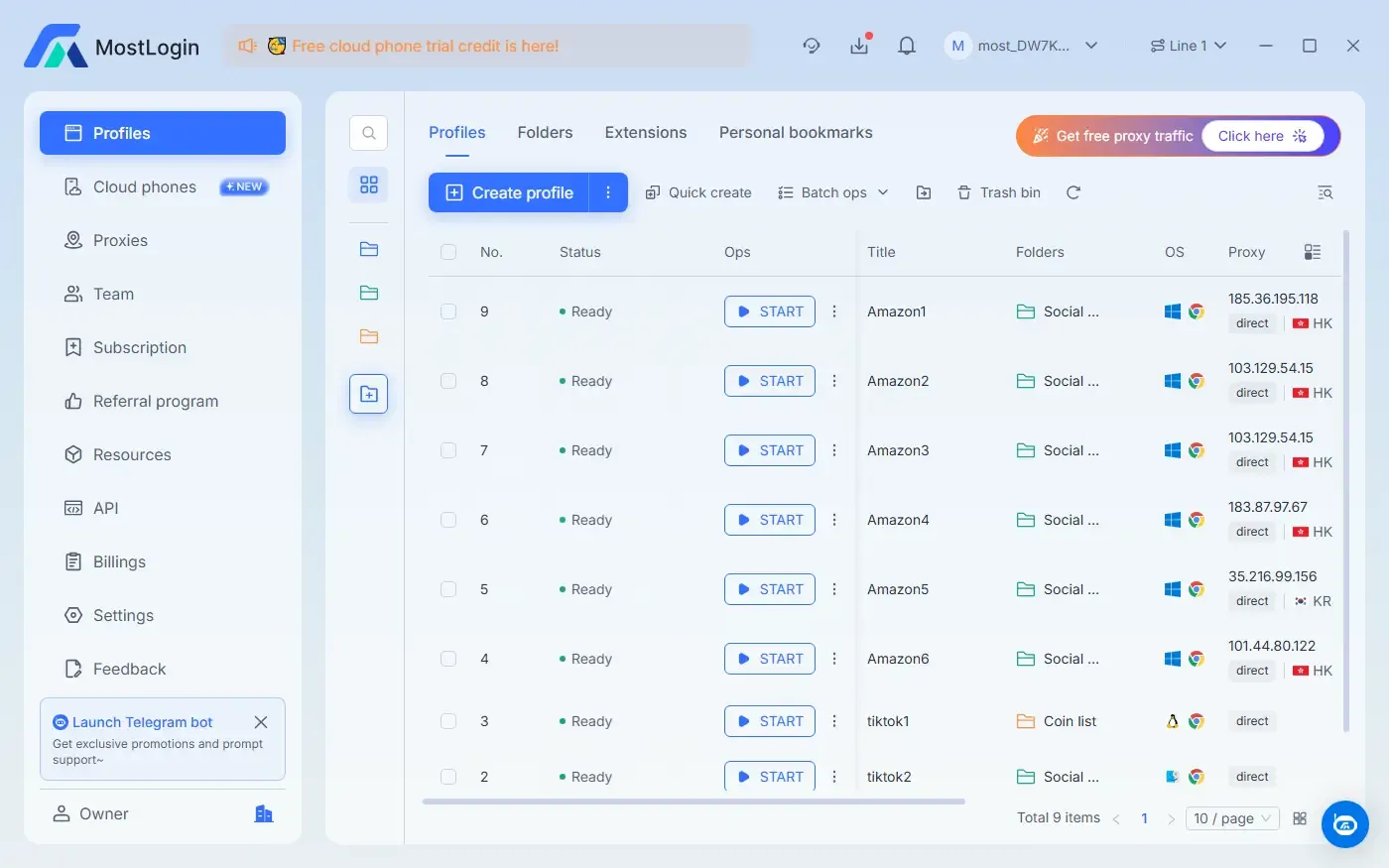Click the download manager icon

click(x=859, y=46)
